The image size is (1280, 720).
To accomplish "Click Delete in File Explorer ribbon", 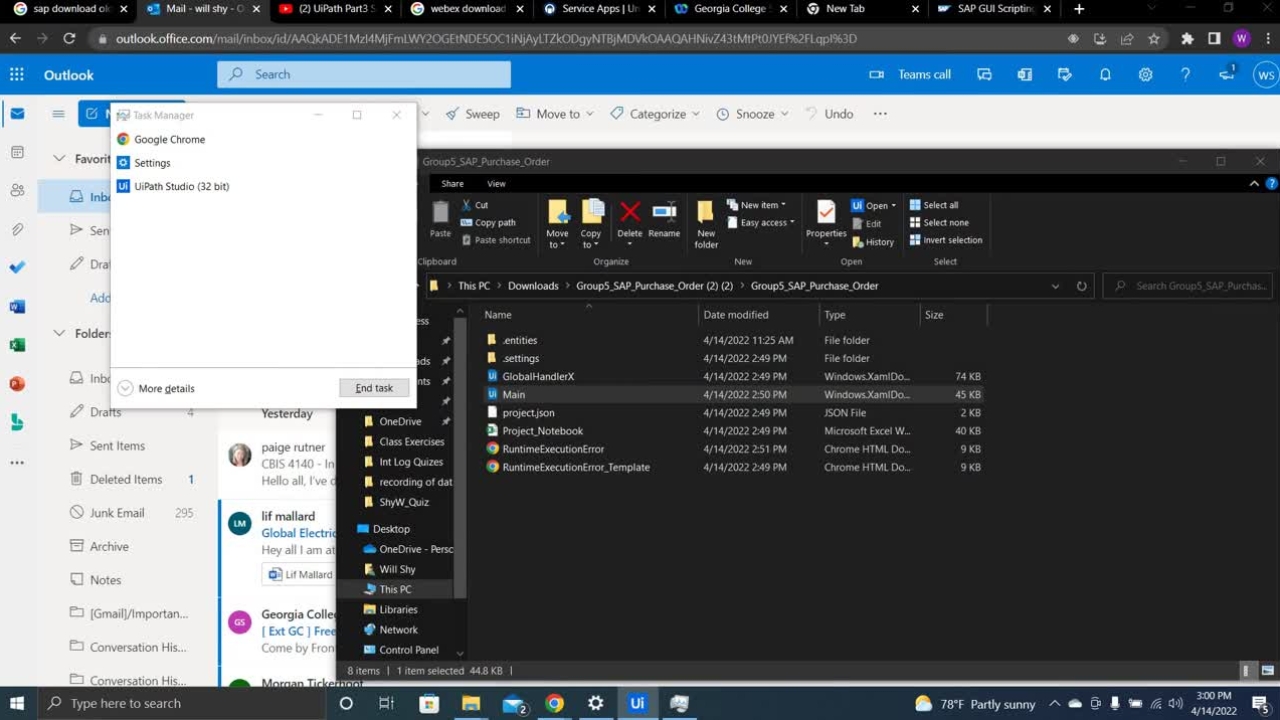I will click(630, 221).
